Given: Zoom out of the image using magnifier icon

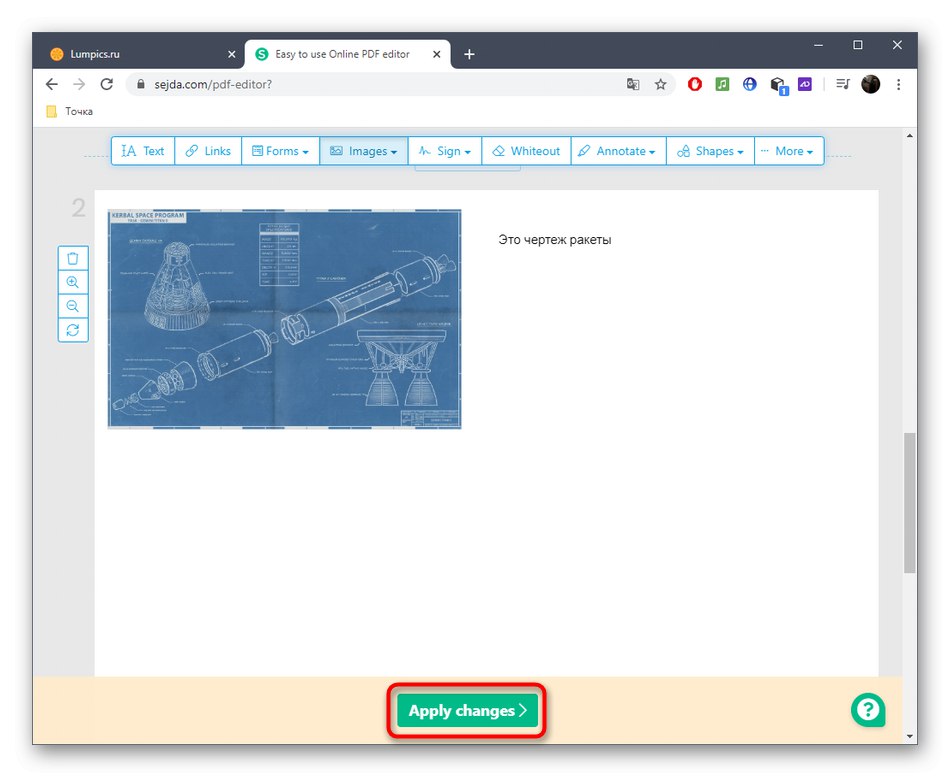Looking at the screenshot, I should click(72, 305).
